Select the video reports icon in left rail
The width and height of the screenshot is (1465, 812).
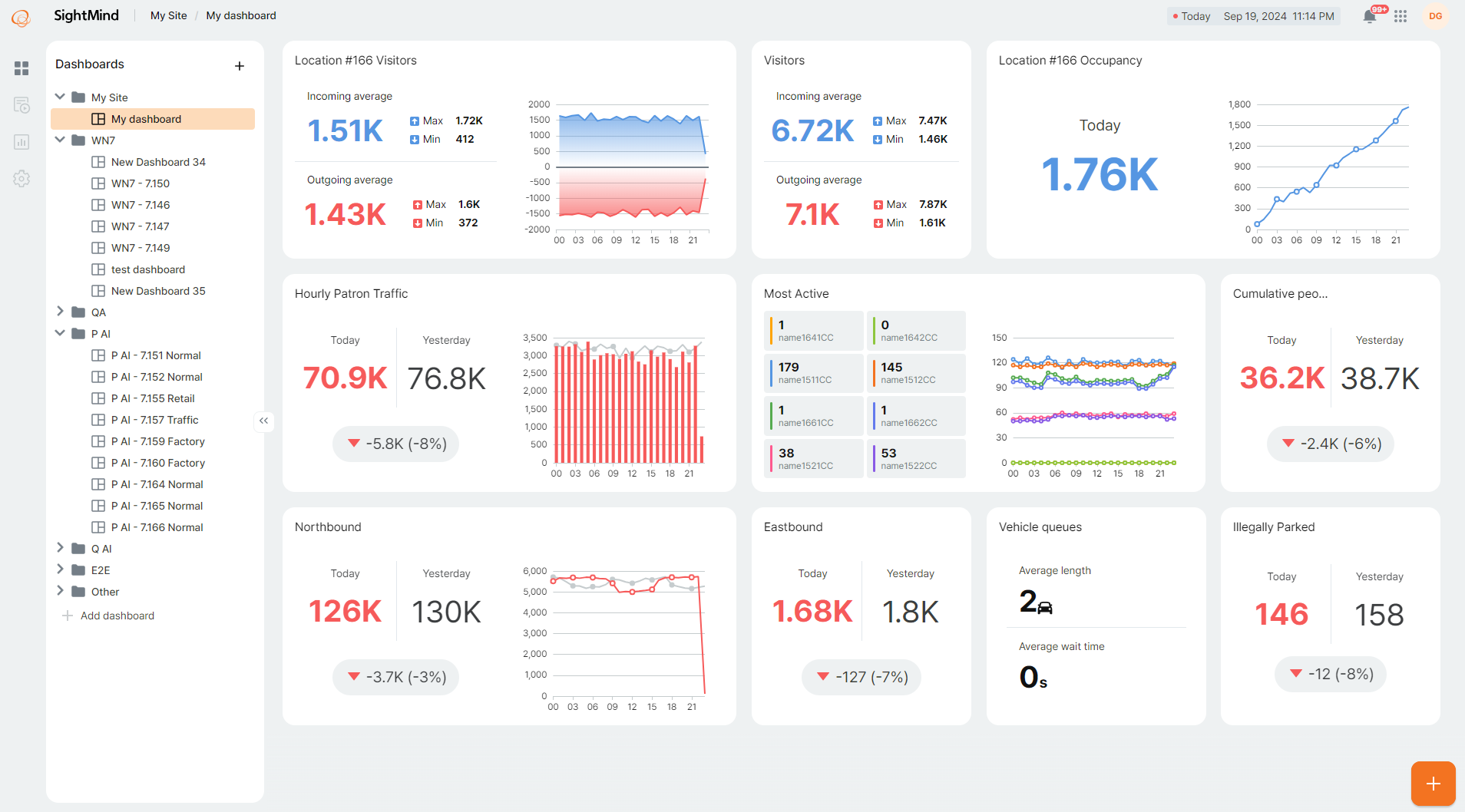[x=21, y=104]
